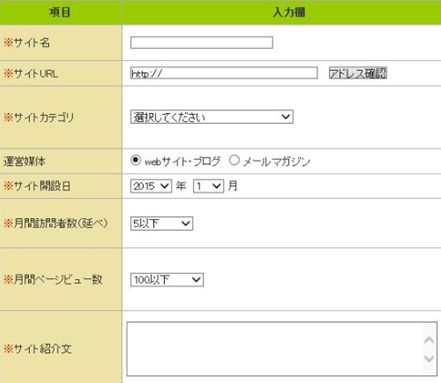Click the ※サイト紹介文 label
The image size is (441, 383).
[37, 349]
